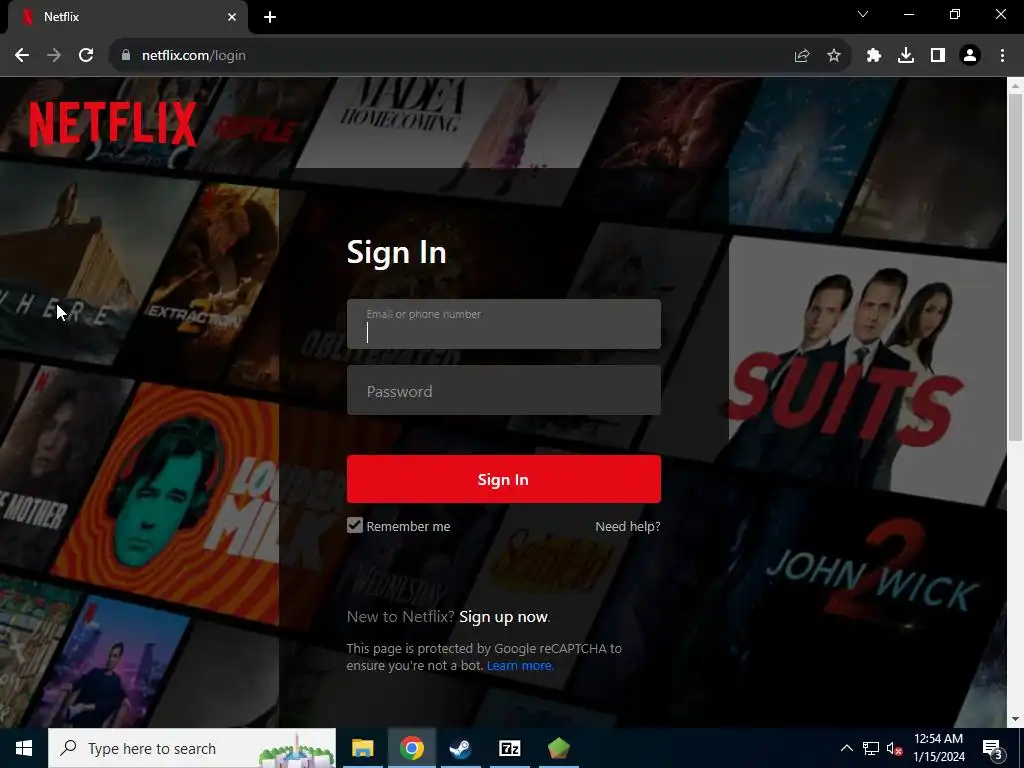Share this page icon in address bar
The height and width of the screenshot is (768, 1024).
pyautogui.click(x=801, y=56)
